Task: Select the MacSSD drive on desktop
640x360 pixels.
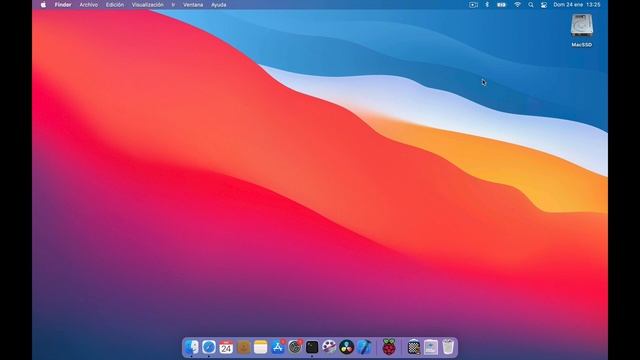Action: click(582, 31)
